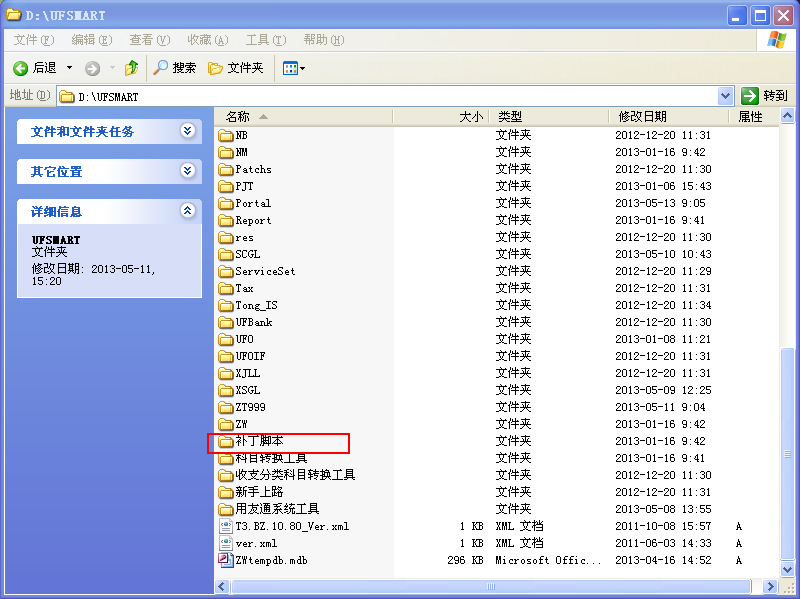Select the ZWtempdb.mdb Access file icon

[226, 560]
